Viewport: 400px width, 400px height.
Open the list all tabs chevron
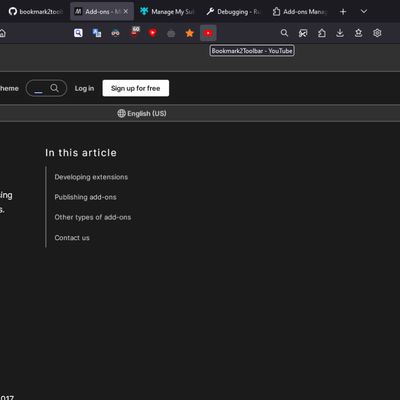[364, 12]
